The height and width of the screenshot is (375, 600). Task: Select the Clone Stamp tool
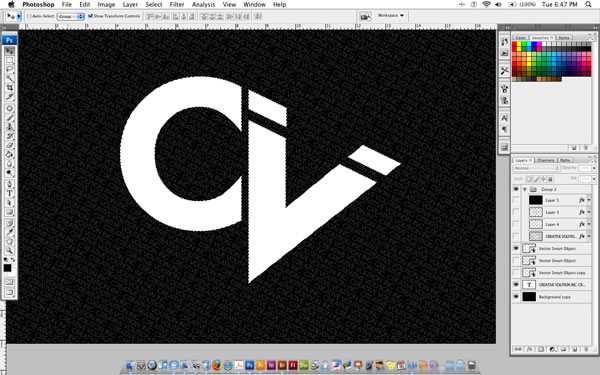tap(10, 127)
